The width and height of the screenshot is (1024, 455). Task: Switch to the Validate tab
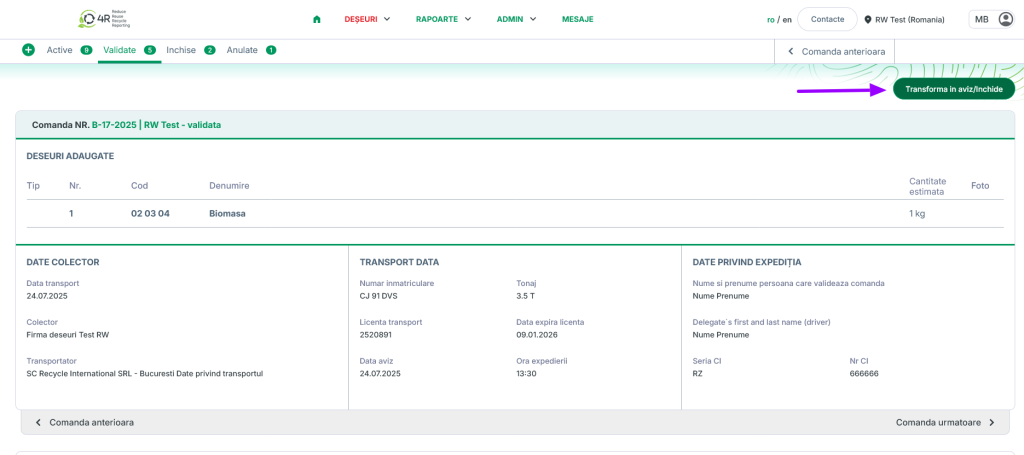pyautogui.click(x=119, y=50)
